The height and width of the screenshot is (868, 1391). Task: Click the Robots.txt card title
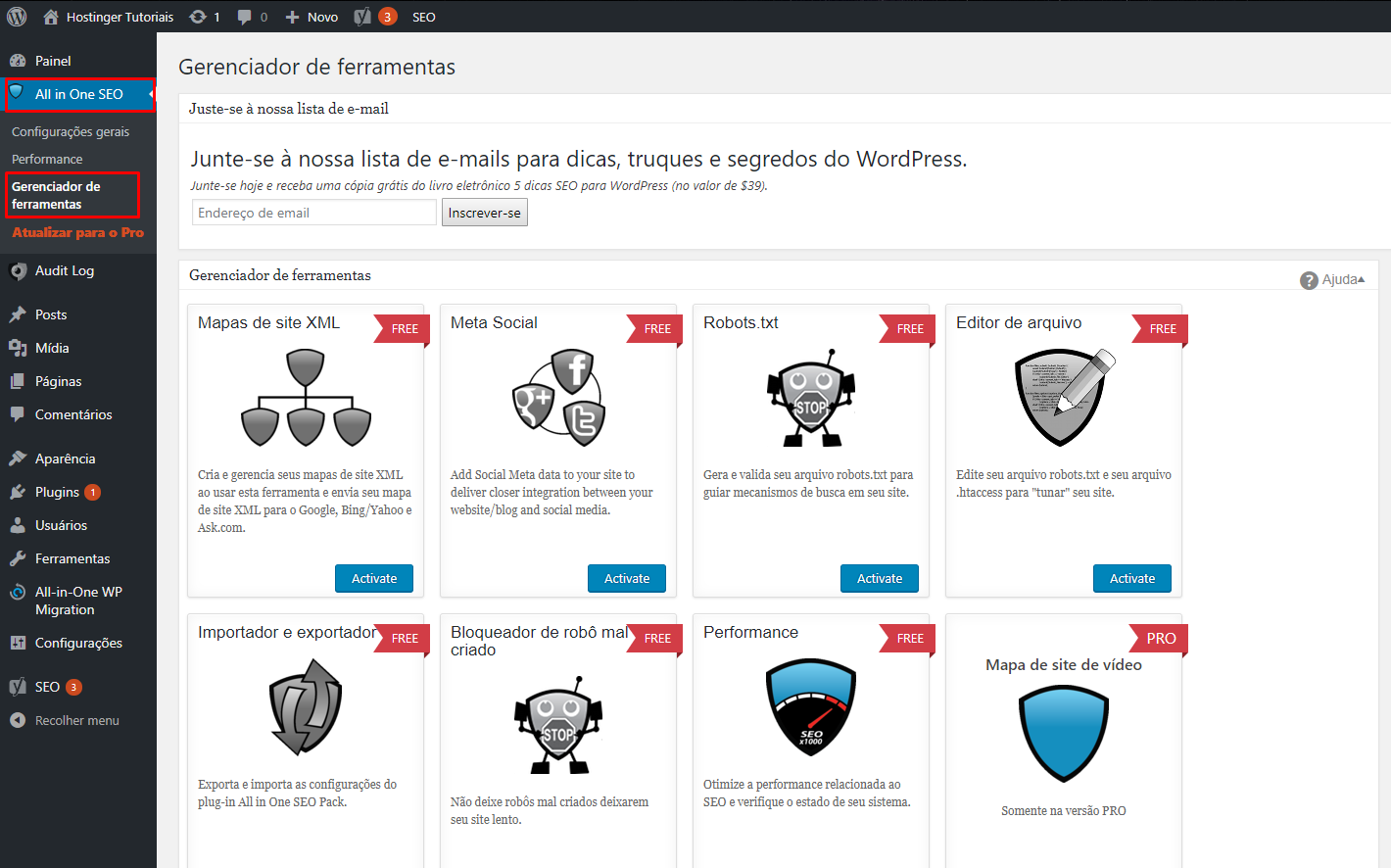(x=741, y=322)
